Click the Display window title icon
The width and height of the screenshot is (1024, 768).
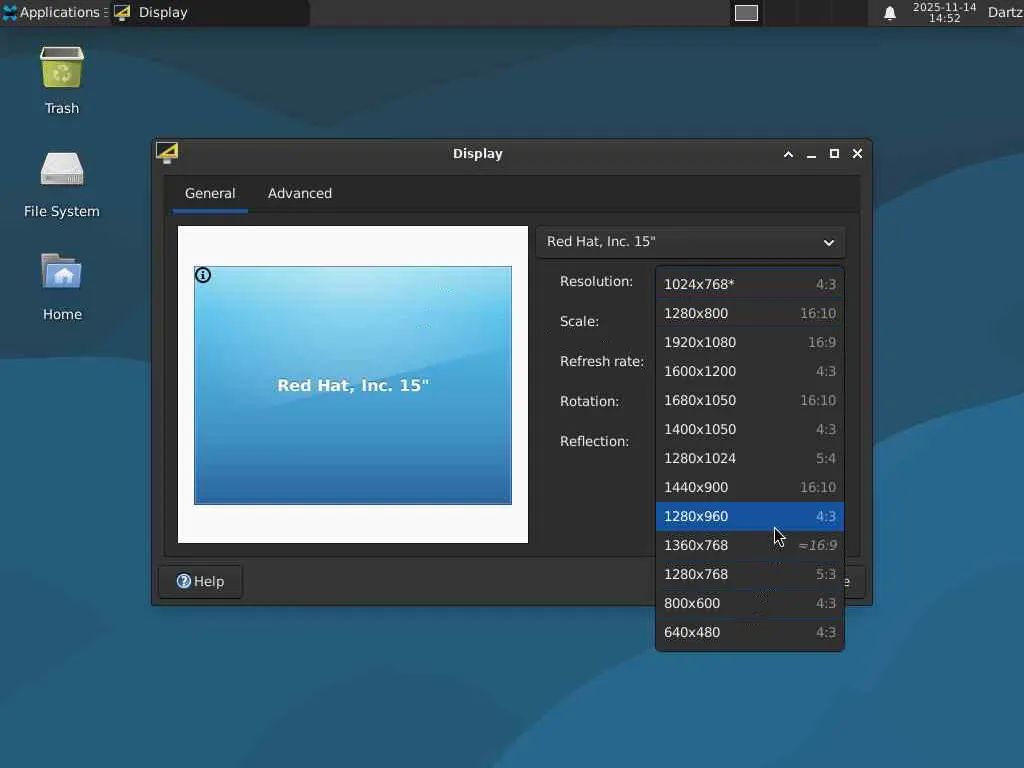167,153
